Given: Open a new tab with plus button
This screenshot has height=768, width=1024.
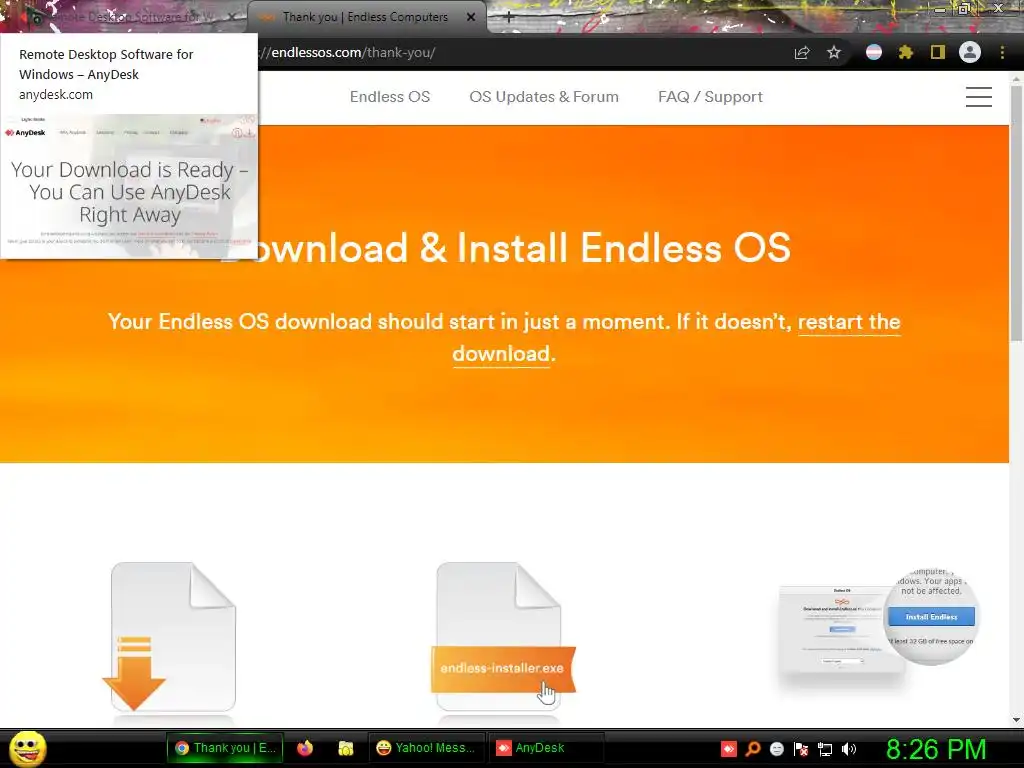Looking at the screenshot, I should pos(509,18).
